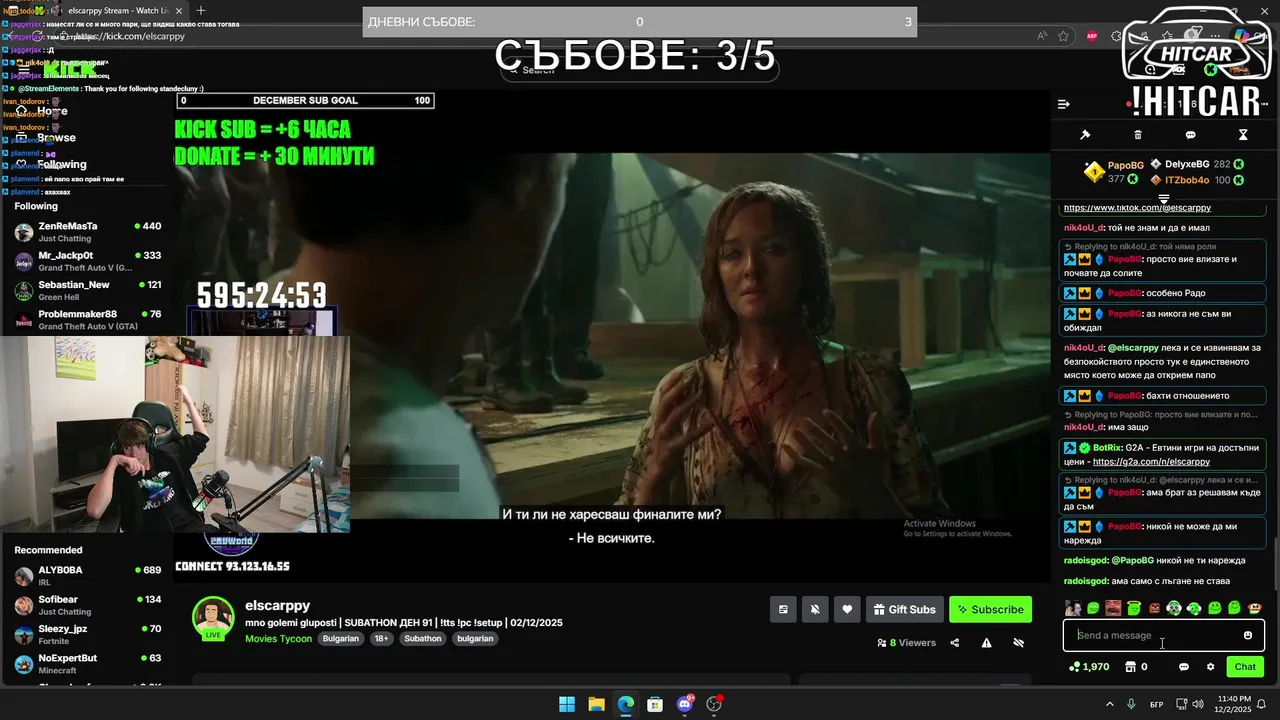Show the 8 Viewers list
This screenshot has height=720, width=1280.
tap(906, 643)
